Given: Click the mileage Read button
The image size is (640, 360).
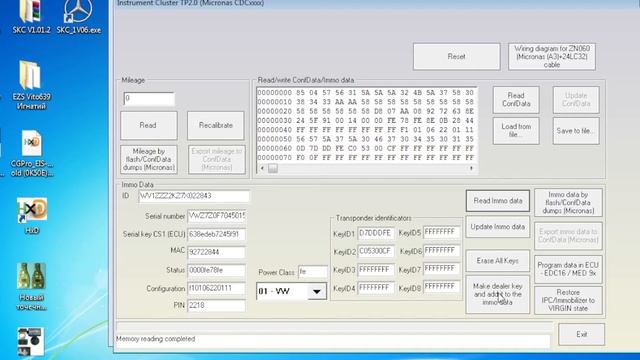Looking at the screenshot, I should 149,125.
